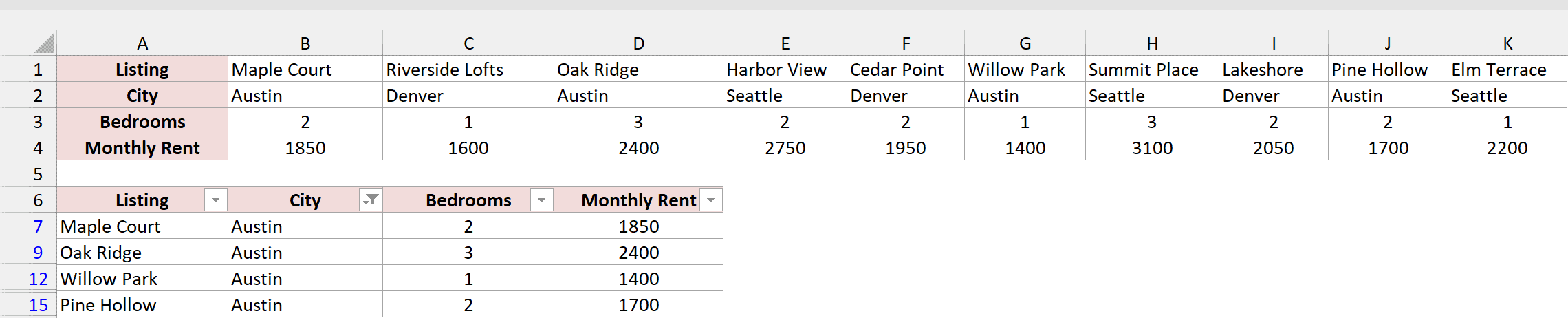Select column D header
The image size is (1568, 318).
[639, 43]
